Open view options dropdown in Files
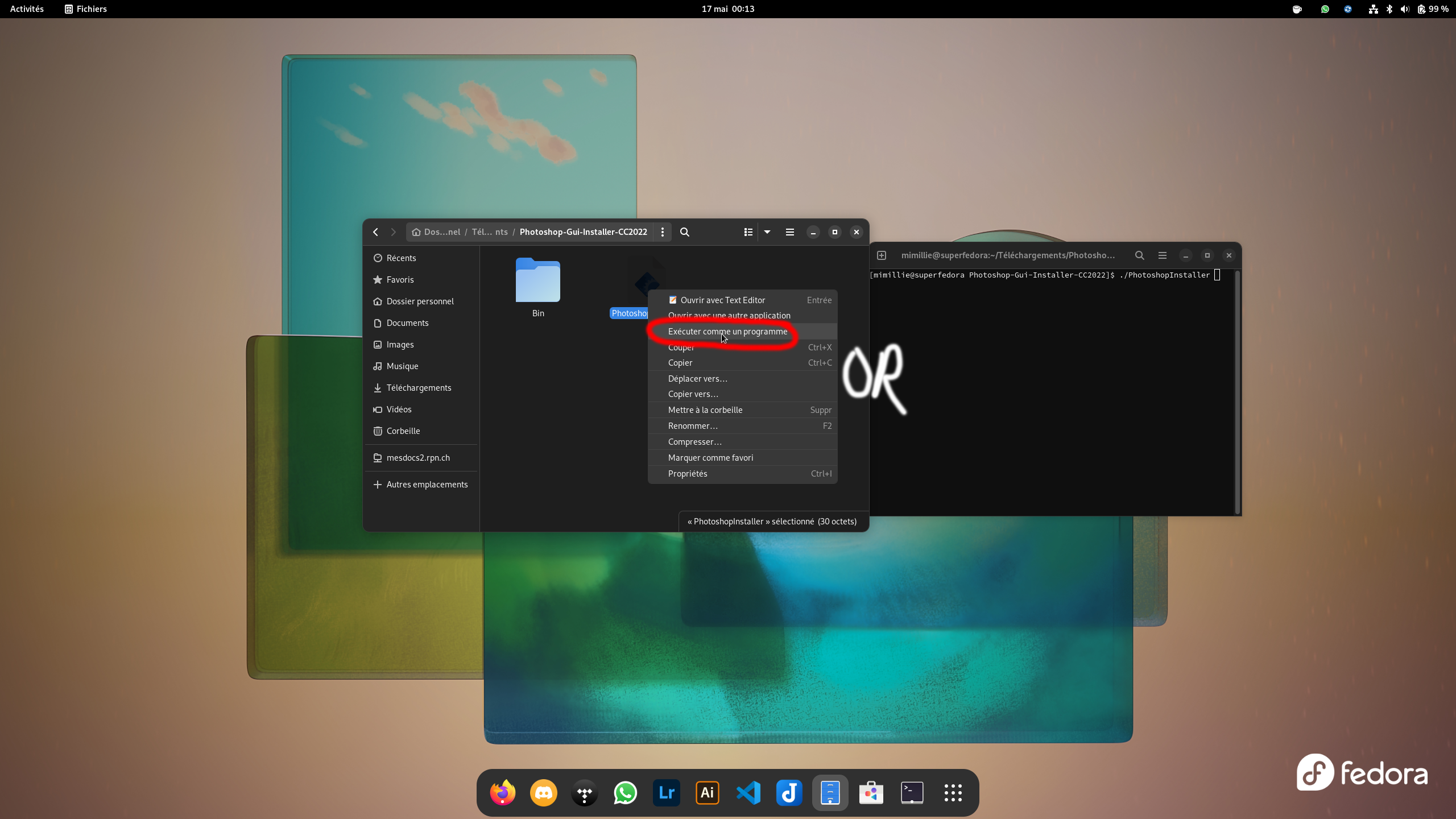This screenshot has height=819, width=1456. tap(767, 232)
